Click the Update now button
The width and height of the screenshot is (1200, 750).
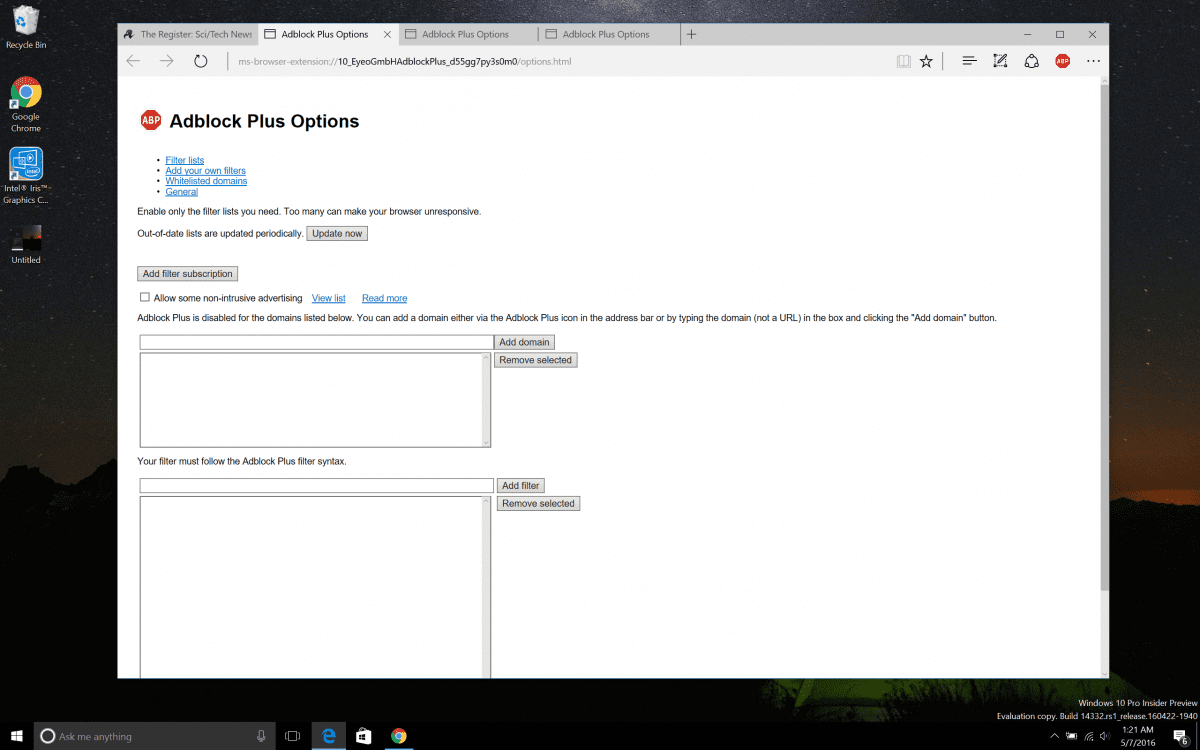pos(337,233)
